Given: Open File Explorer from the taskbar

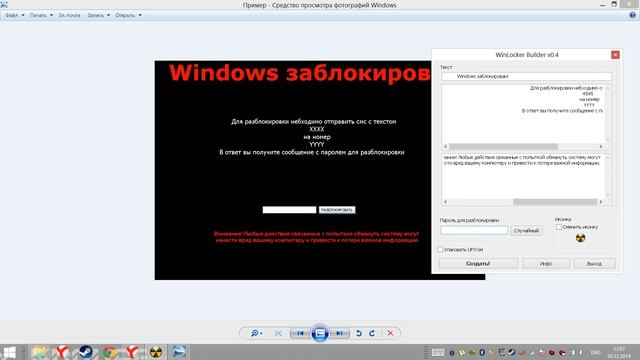Looking at the screenshot, I should pos(40,352).
